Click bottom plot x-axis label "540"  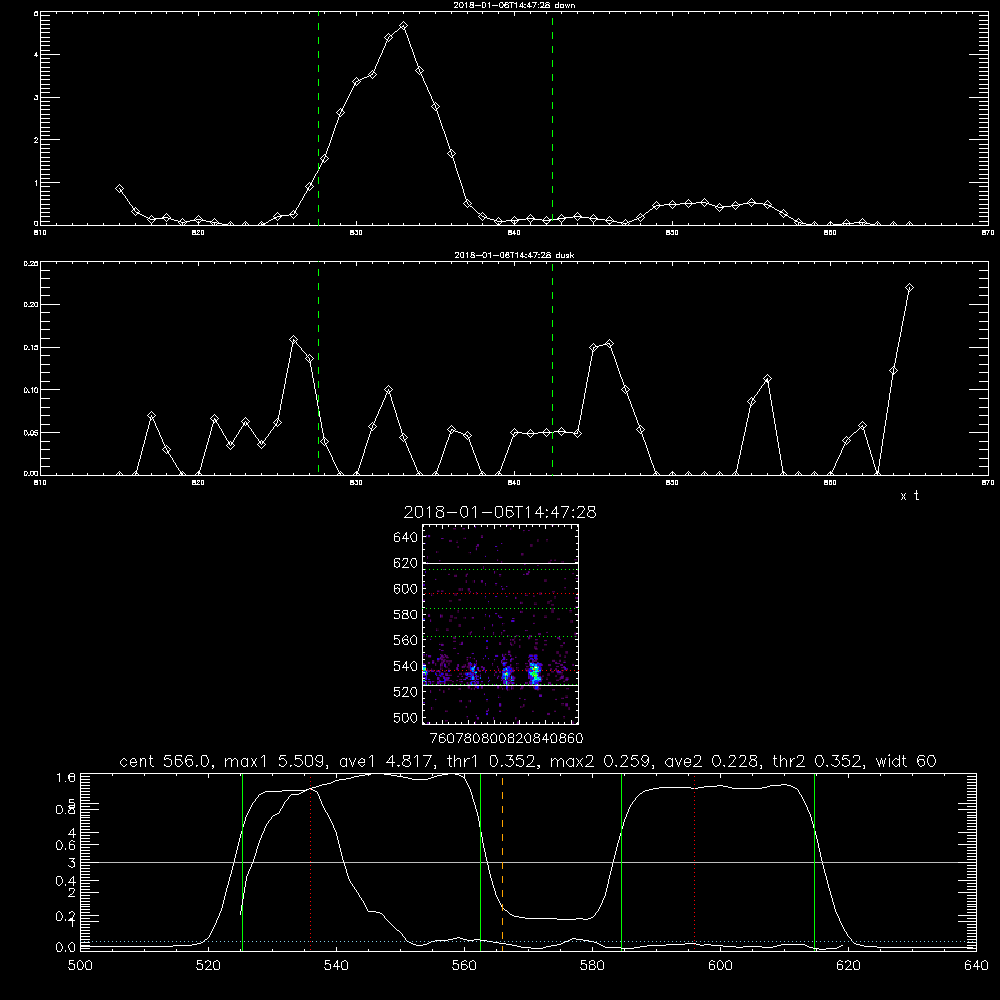[x=336, y=966]
